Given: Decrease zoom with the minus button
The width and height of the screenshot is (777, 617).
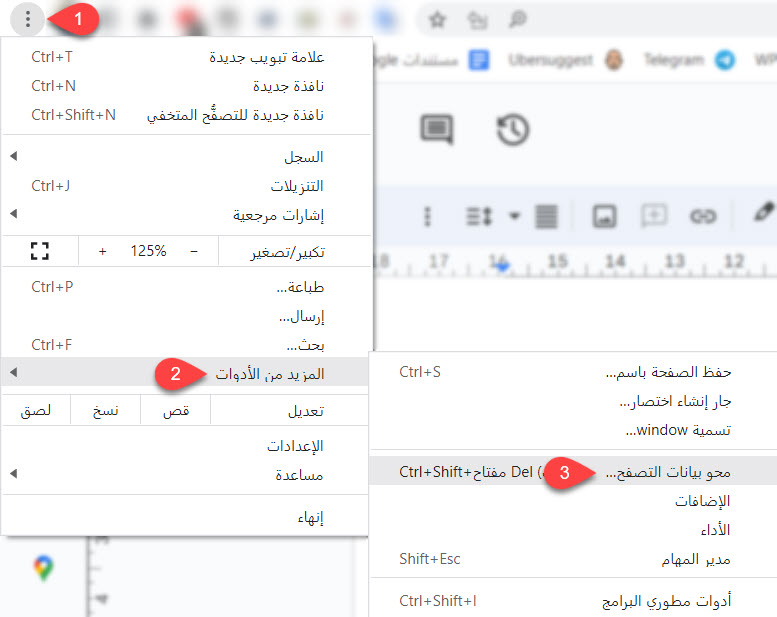Looking at the screenshot, I should 194,251.
